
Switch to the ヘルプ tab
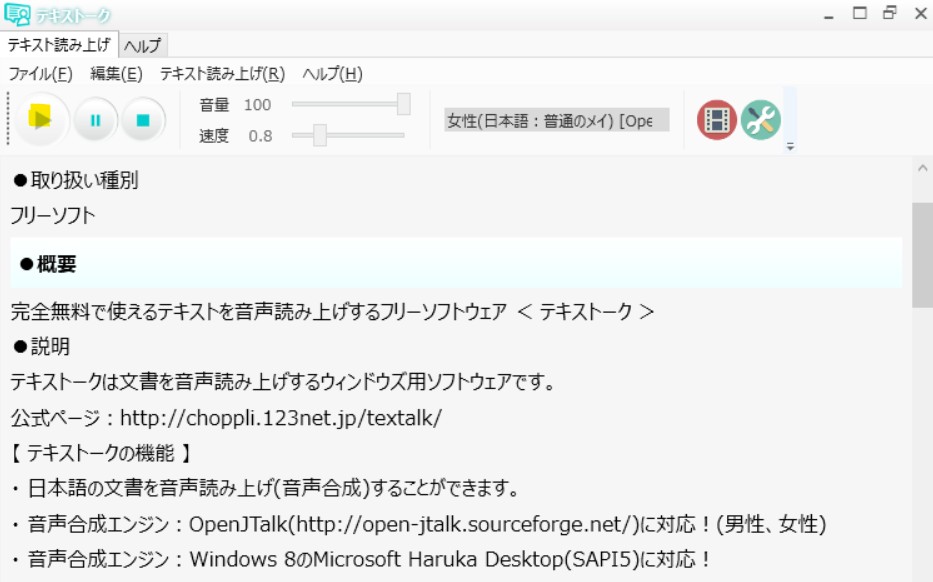point(143,45)
